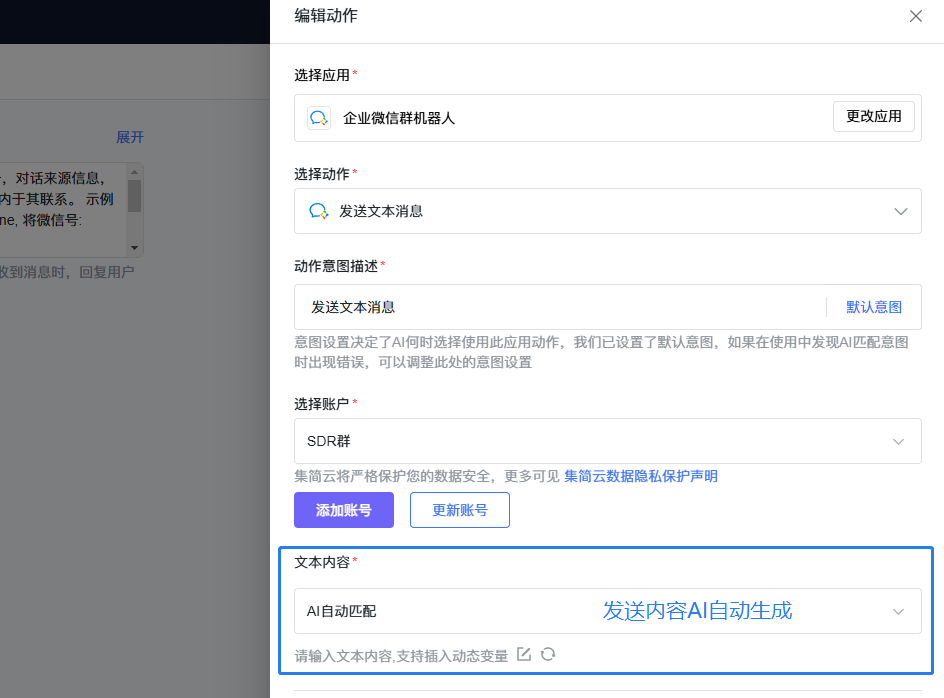Click the 默认意图 link
The image size is (944, 698).
[874, 307]
